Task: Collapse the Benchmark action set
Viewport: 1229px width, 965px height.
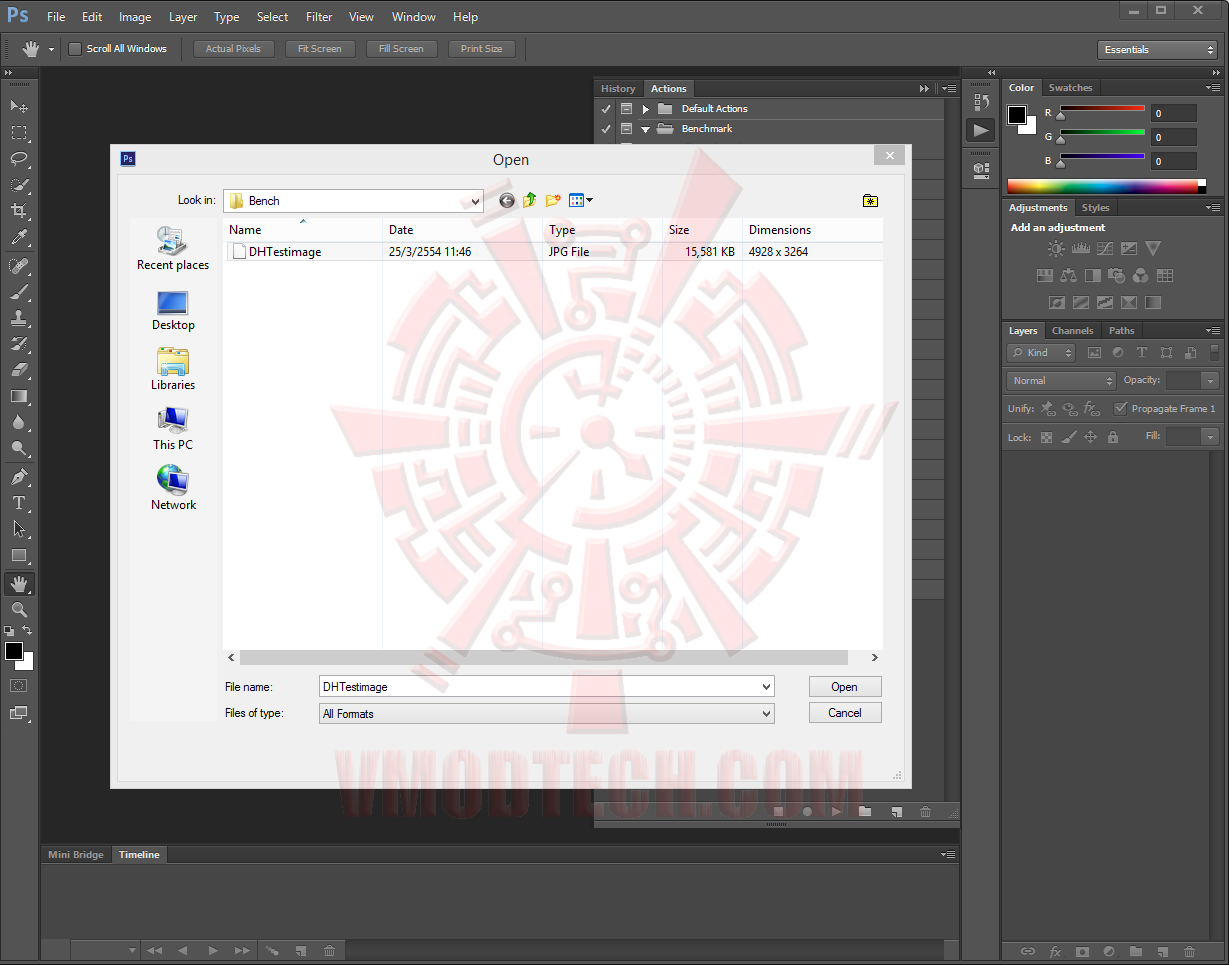Action: click(x=646, y=129)
